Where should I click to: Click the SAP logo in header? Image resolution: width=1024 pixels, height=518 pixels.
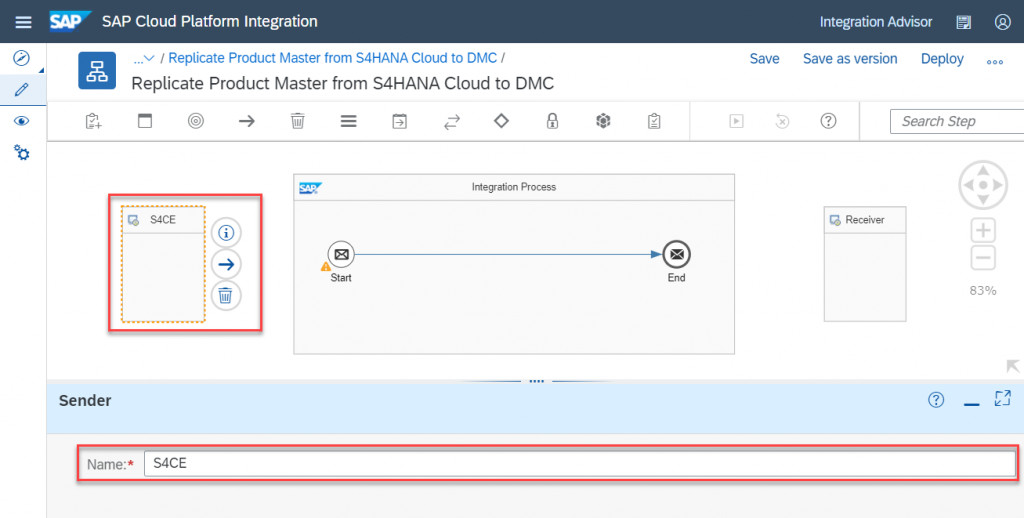pyautogui.click(x=70, y=21)
